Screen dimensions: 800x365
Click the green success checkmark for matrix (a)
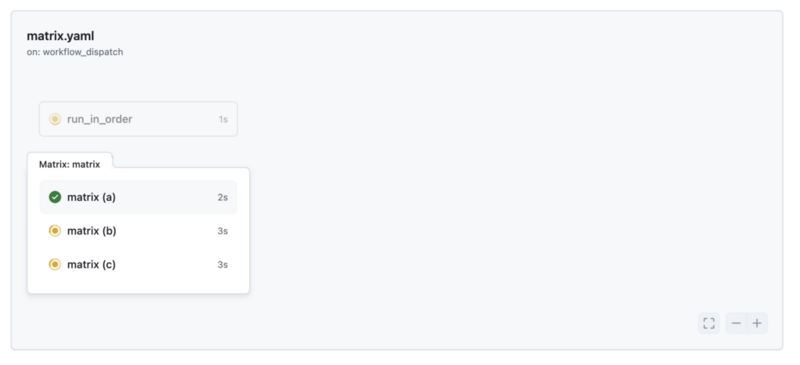(x=55, y=197)
